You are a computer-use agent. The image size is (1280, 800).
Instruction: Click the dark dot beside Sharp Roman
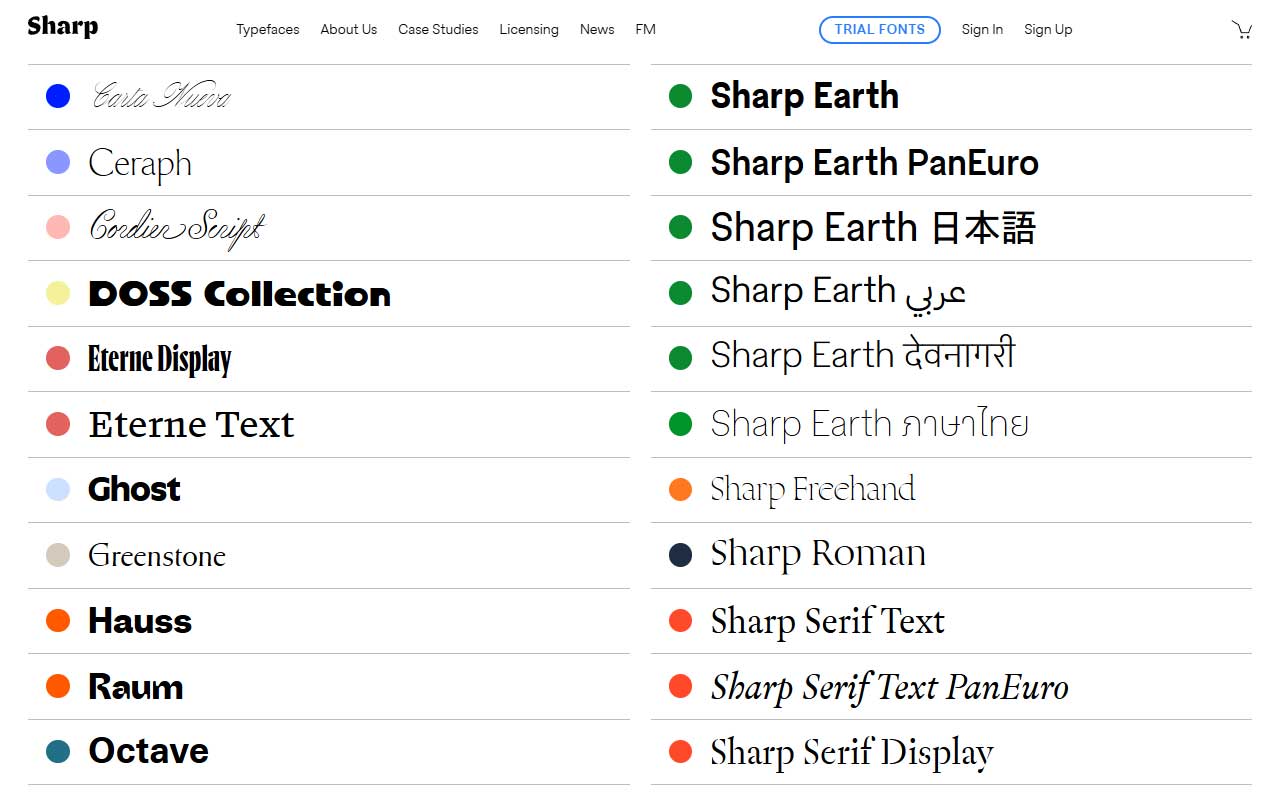click(x=680, y=554)
